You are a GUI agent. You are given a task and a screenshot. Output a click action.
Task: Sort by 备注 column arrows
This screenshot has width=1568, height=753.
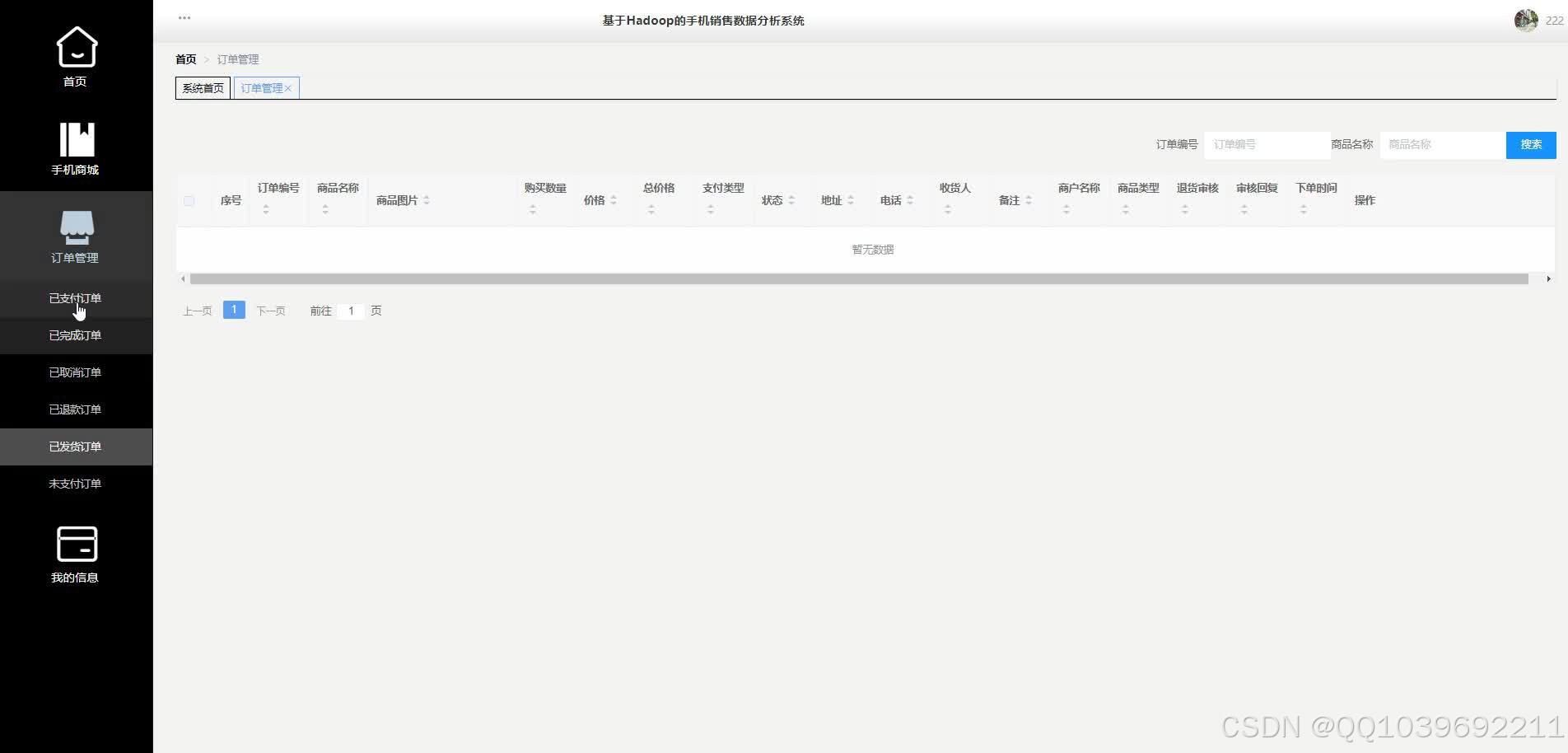pos(1029,200)
